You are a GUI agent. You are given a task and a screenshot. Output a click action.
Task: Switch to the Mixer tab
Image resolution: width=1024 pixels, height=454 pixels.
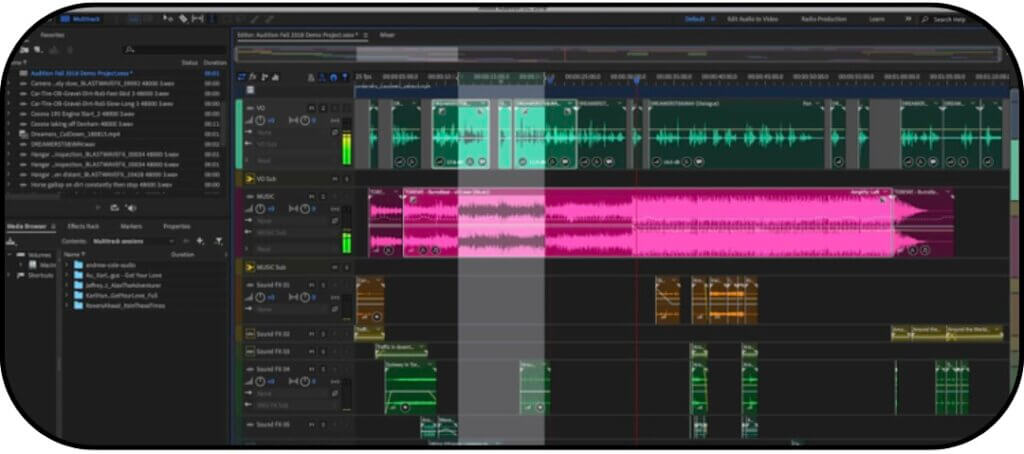click(387, 35)
